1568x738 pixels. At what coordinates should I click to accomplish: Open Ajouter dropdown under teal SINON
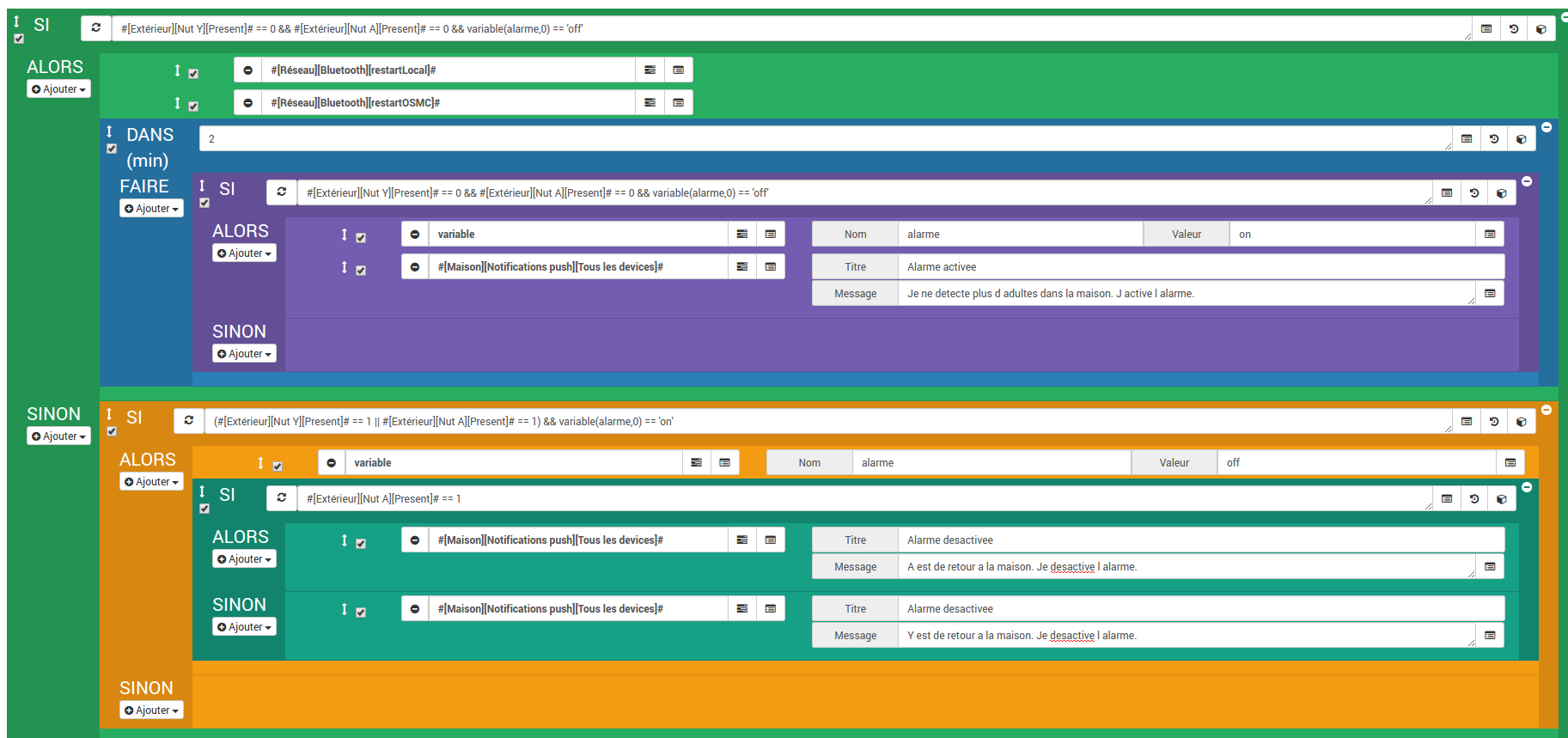coord(244,627)
